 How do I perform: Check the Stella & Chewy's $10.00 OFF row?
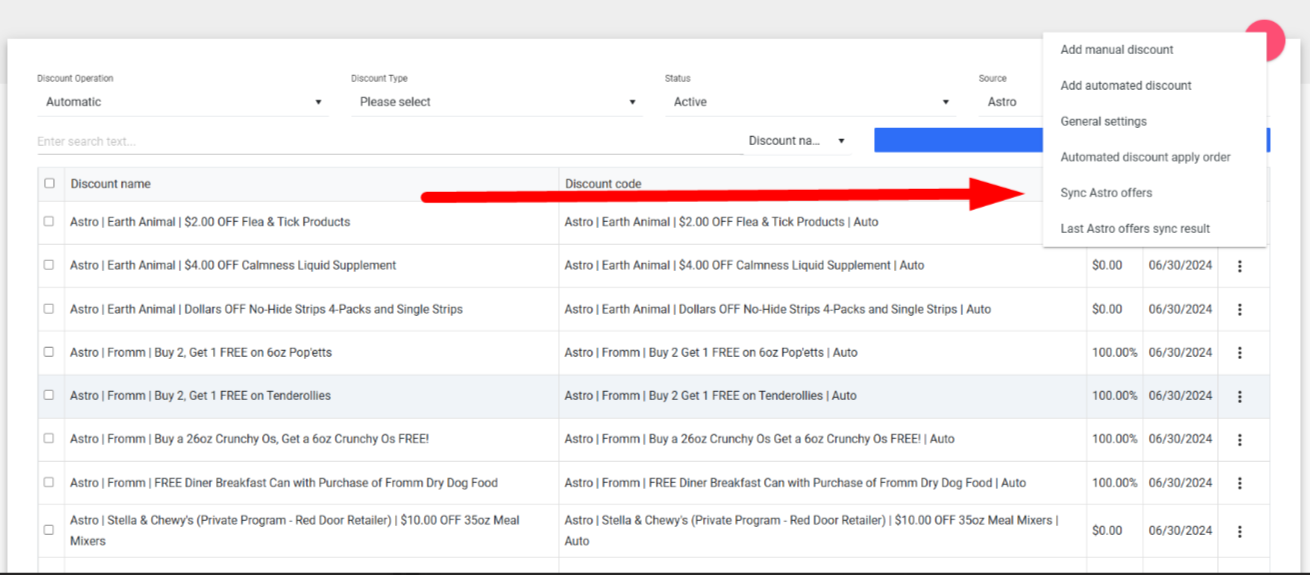(x=49, y=530)
